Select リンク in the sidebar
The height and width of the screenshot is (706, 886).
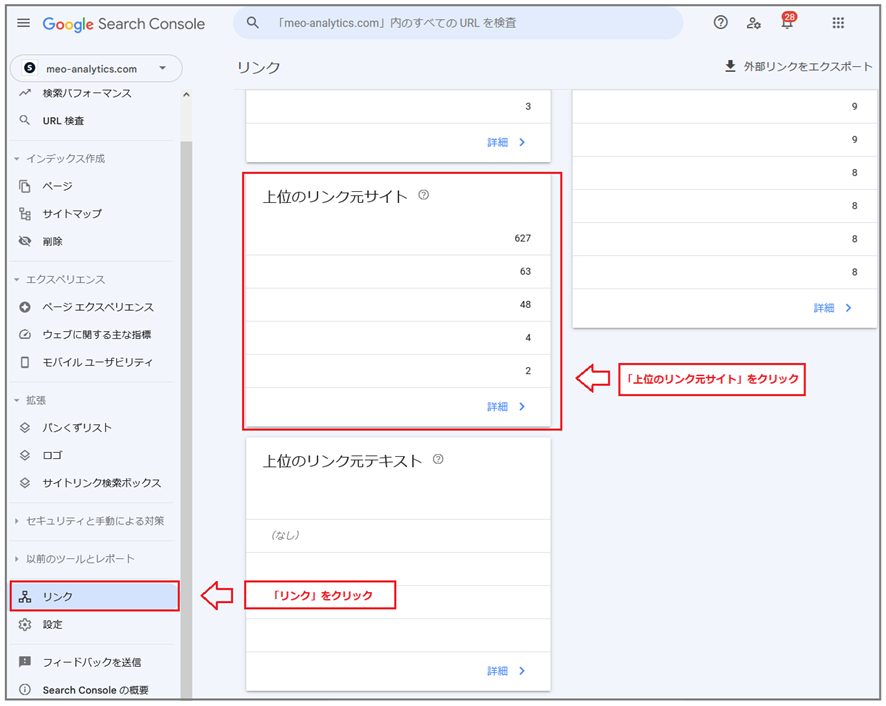click(x=94, y=596)
